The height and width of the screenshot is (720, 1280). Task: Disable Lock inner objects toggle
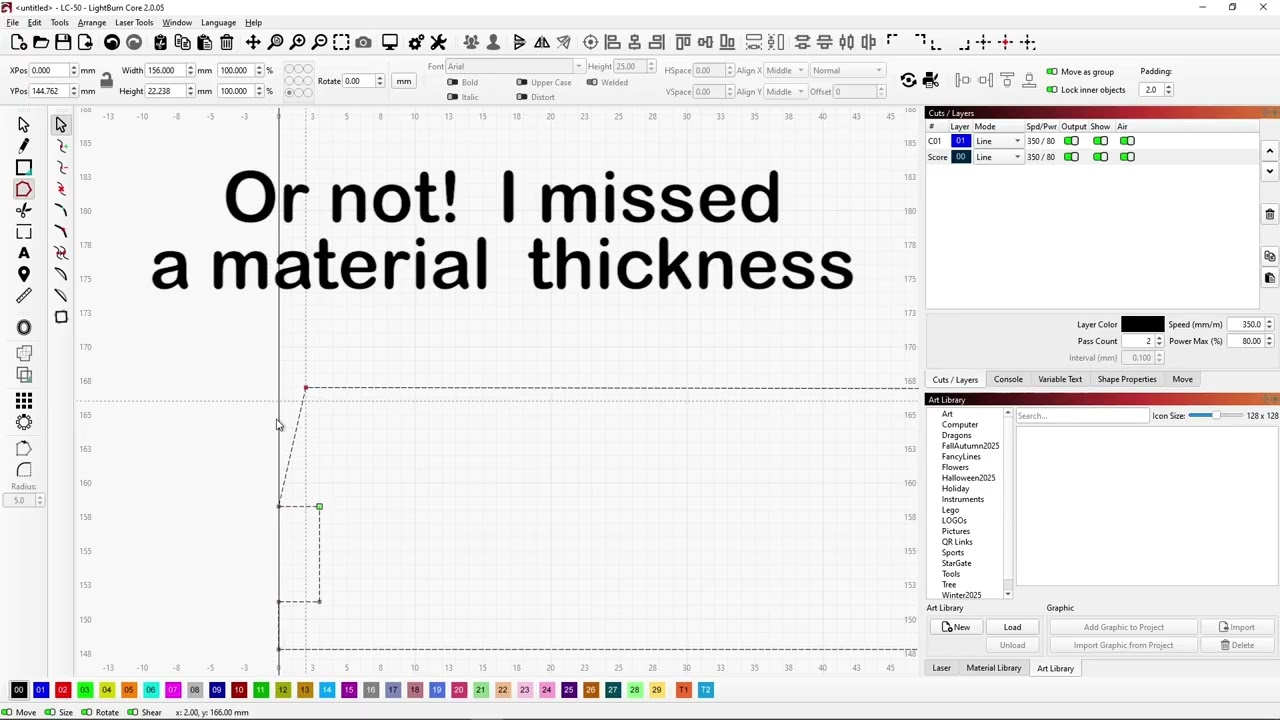tap(1051, 90)
